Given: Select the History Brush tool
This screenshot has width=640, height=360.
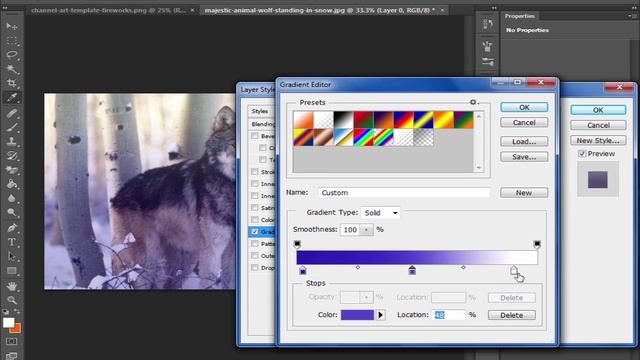Looking at the screenshot, I should (x=11, y=156).
